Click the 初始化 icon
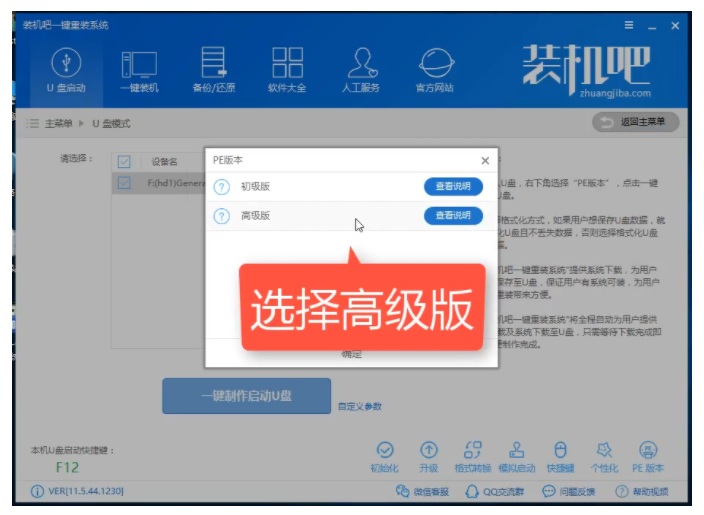The image size is (704, 515). click(384, 455)
